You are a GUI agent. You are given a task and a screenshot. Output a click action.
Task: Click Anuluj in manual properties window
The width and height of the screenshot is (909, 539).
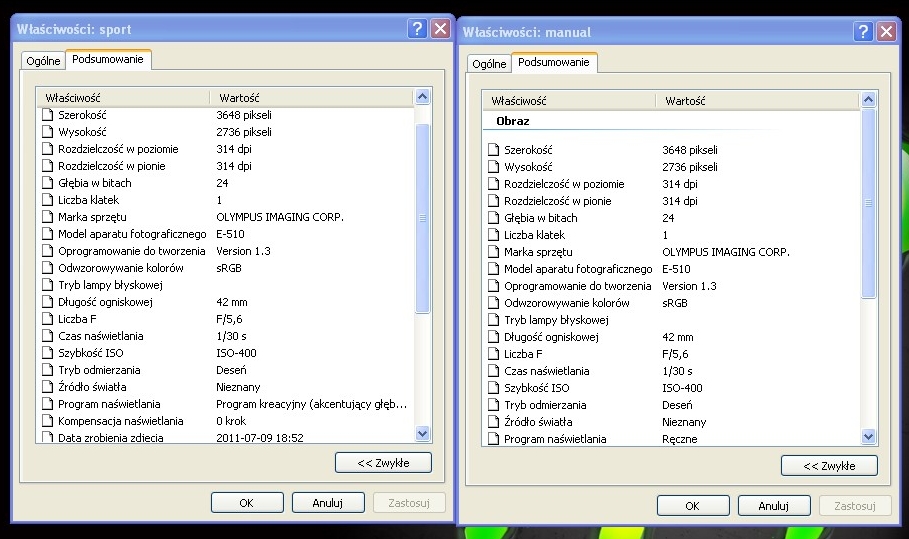coord(774,506)
